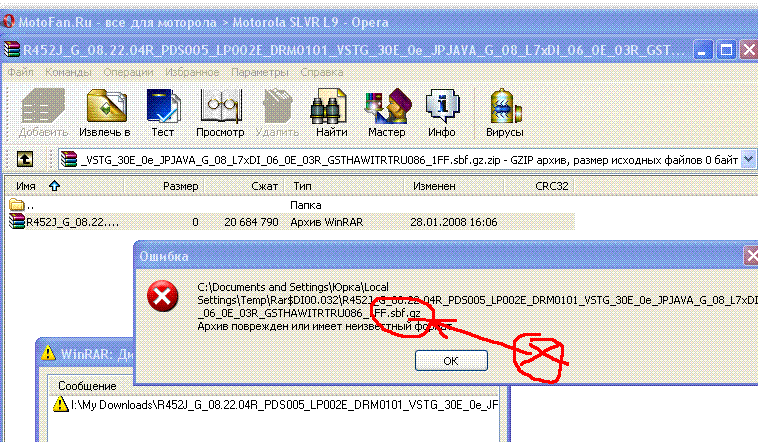
Task: Click the Opera logo in browser title bar
Action: (8, 22)
